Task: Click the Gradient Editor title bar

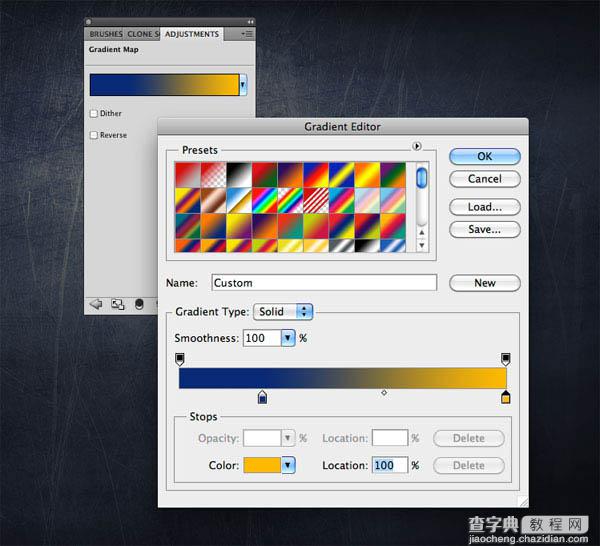Action: click(x=342, y=127)
